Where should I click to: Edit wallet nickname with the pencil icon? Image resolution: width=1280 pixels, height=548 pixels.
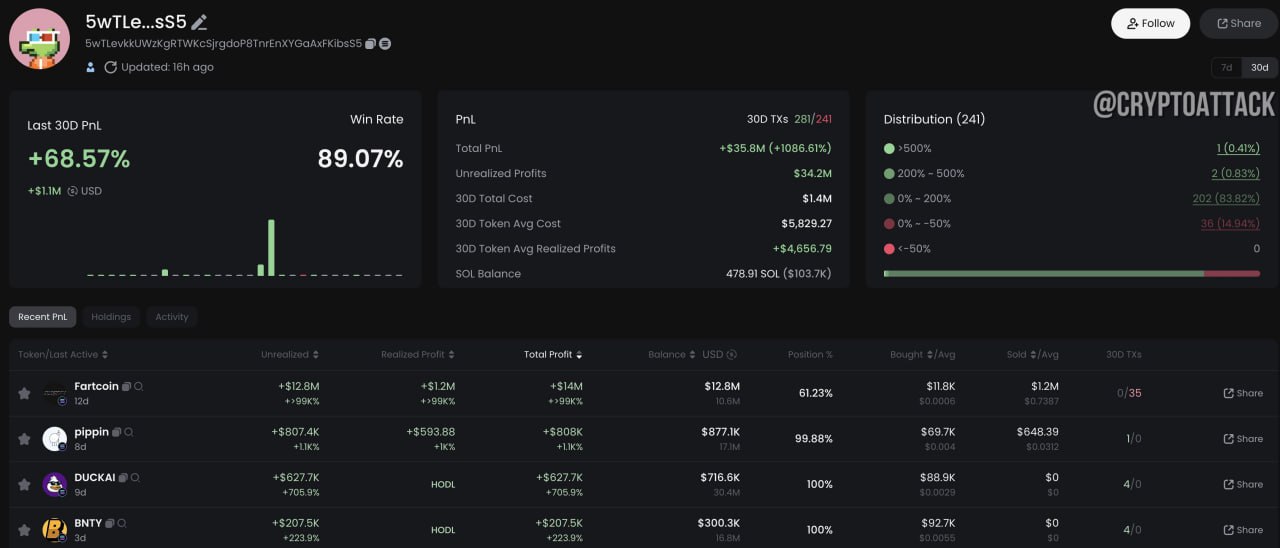(199, 22)
